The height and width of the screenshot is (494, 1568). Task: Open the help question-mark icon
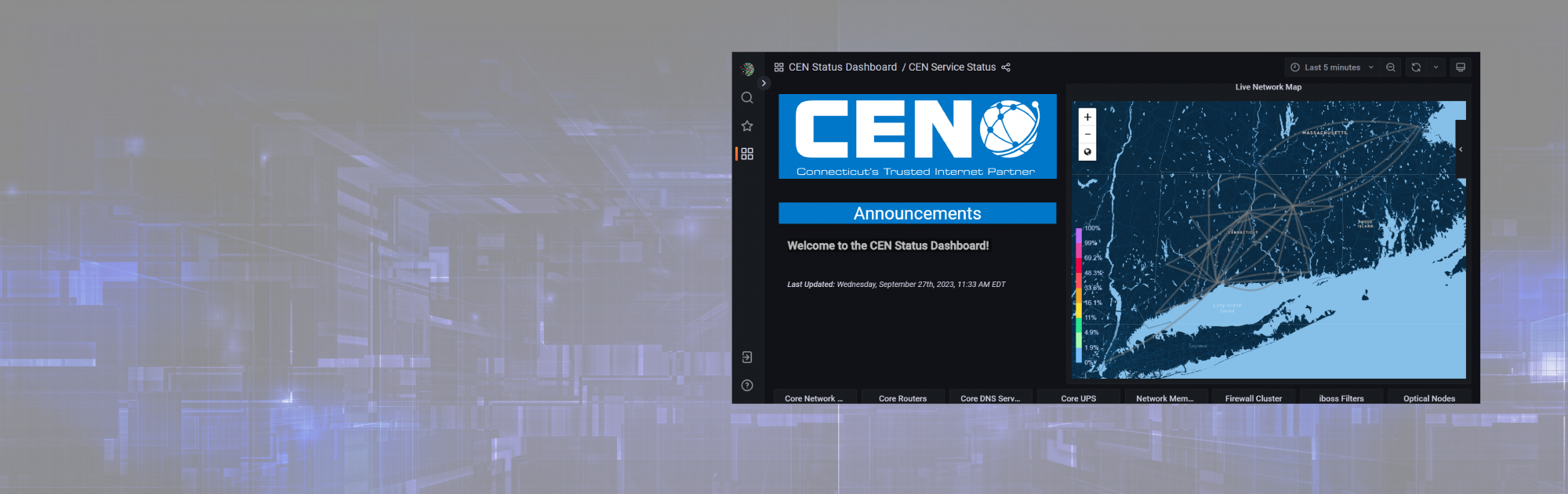pos(747,385)
